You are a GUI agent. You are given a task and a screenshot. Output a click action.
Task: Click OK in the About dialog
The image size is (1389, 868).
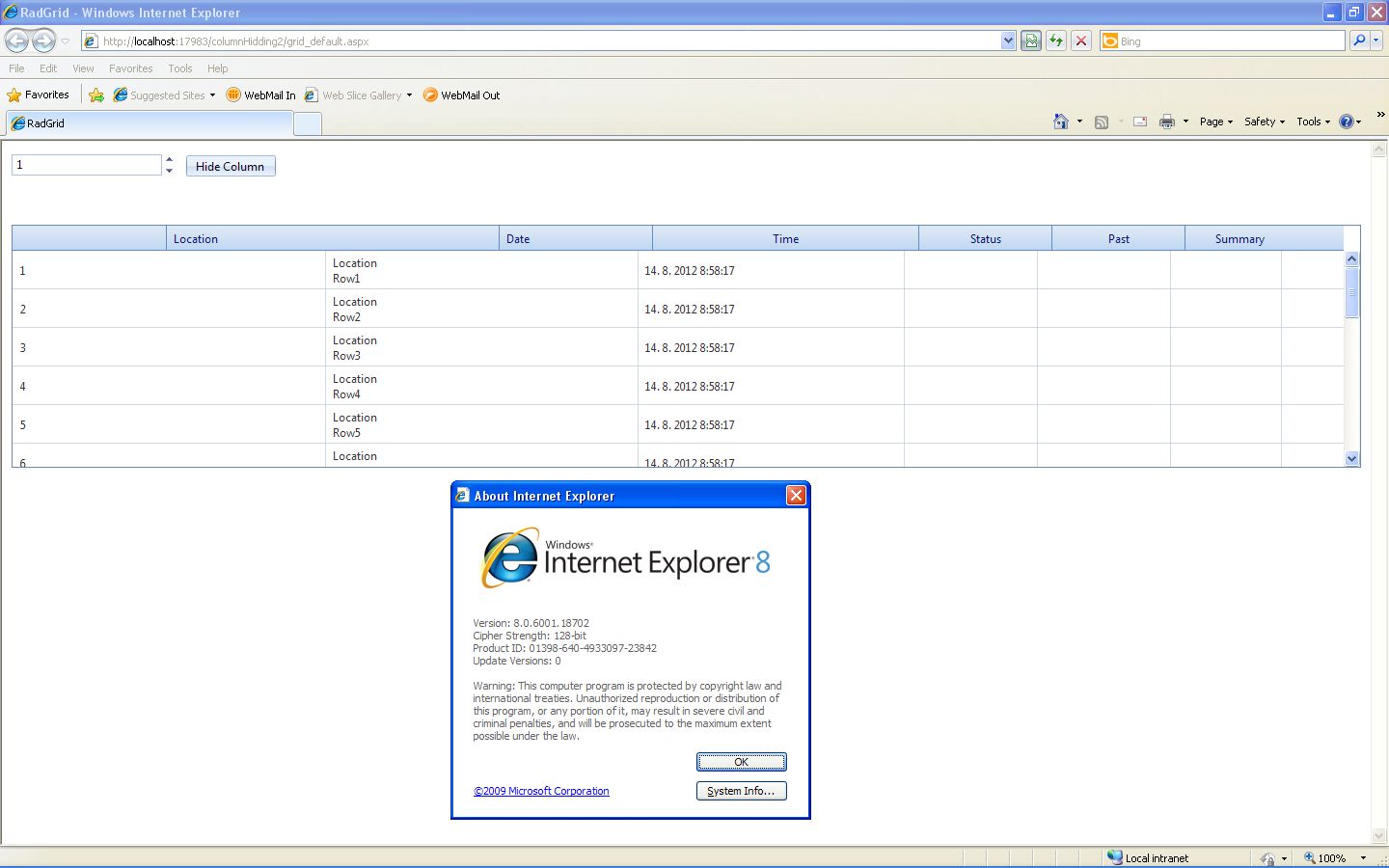741,762
